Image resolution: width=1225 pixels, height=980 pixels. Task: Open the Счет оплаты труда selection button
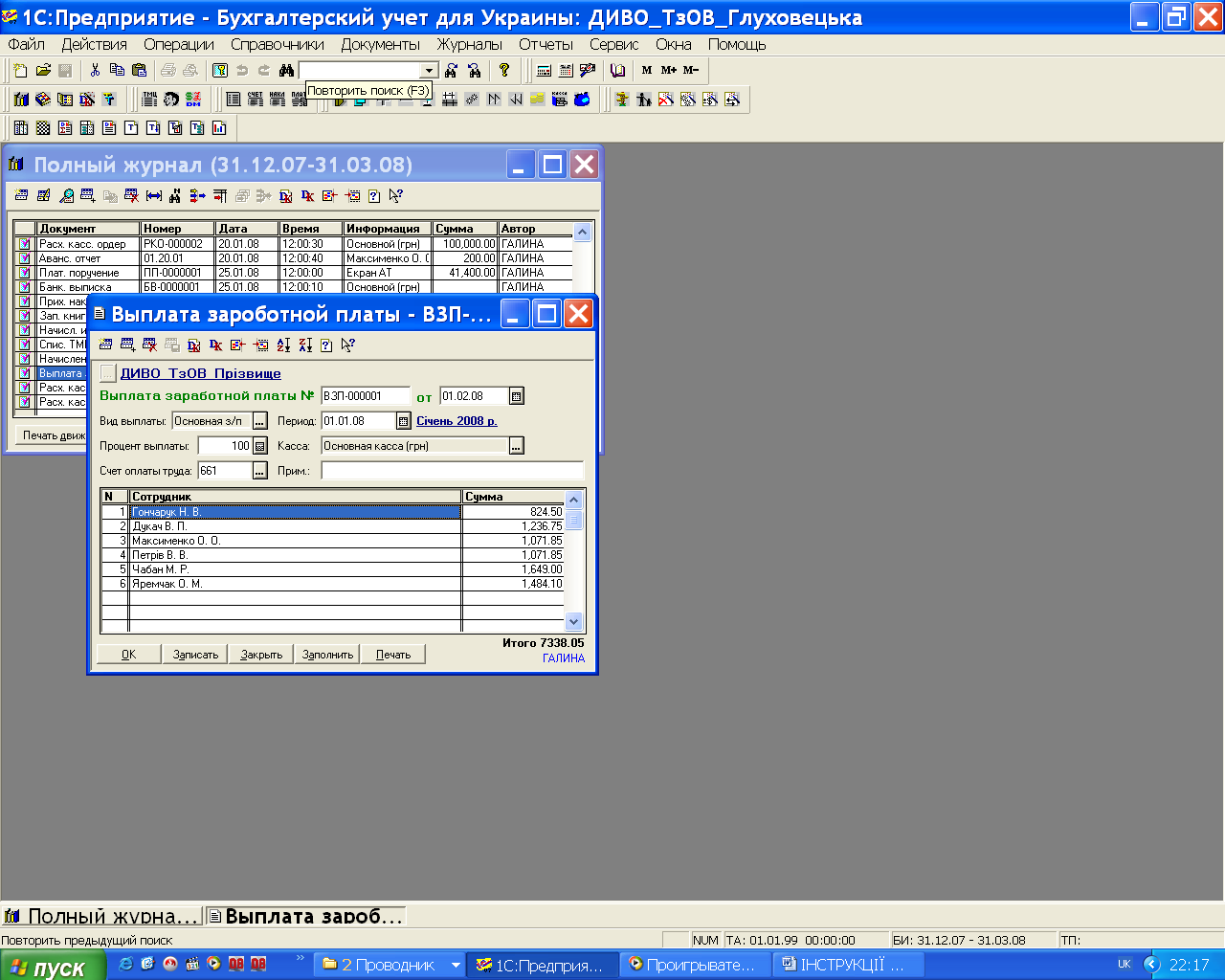[x=260, y=471]
